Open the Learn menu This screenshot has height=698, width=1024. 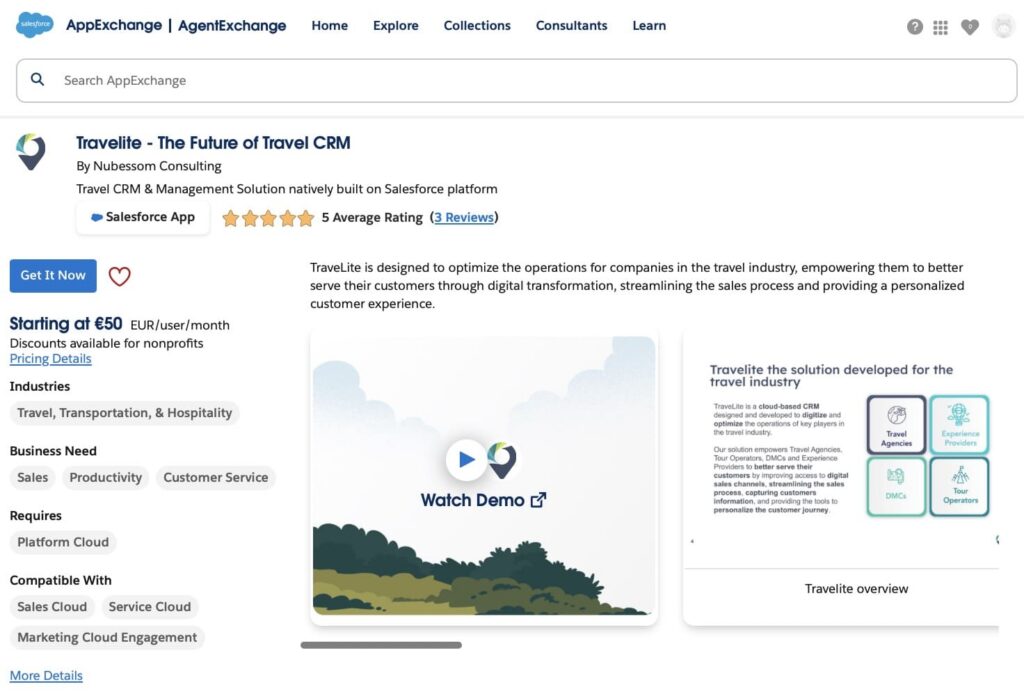649,25
